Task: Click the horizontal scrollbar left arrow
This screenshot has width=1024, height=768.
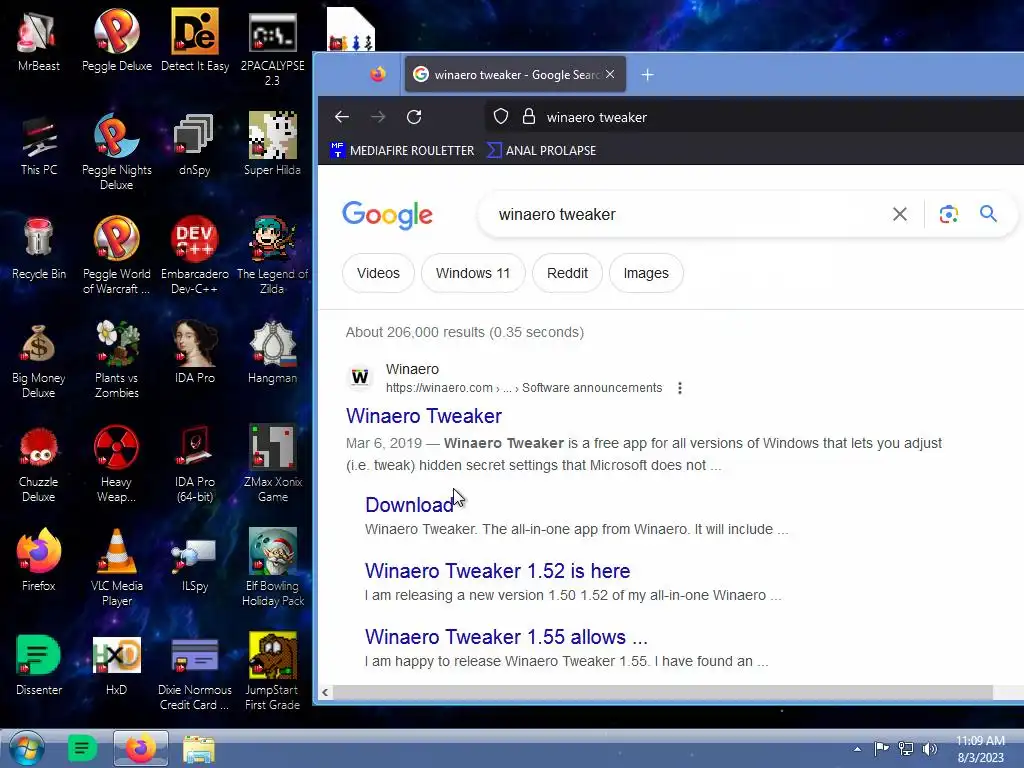Action: tap(325, 692)
